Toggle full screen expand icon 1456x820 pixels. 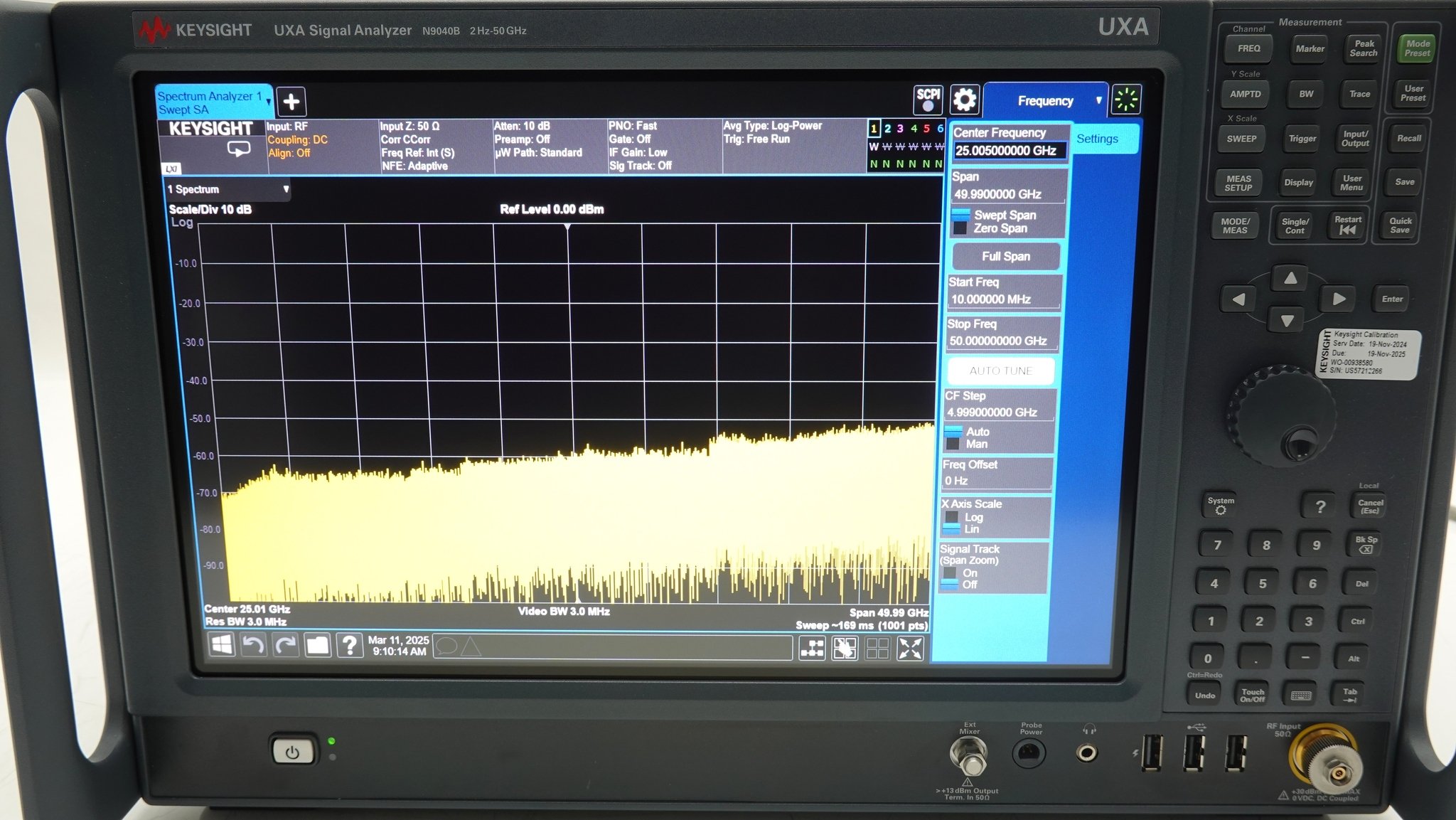910,649
